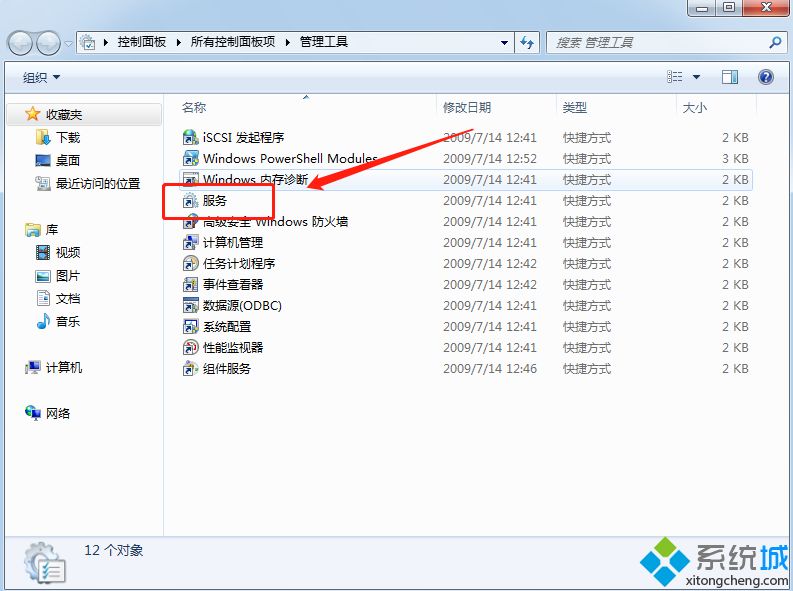Click the refresh button by address bar
The height and width of the screenshot is (591, 793).
coord(527,42)
